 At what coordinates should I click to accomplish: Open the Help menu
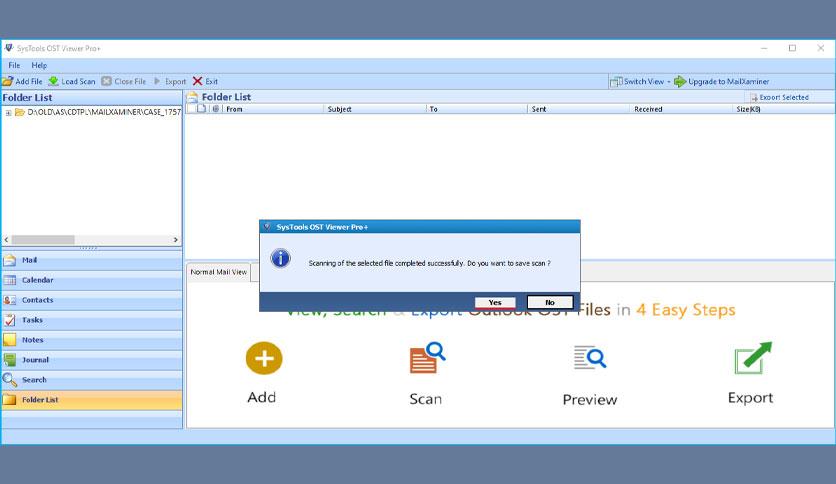[39, 65]
